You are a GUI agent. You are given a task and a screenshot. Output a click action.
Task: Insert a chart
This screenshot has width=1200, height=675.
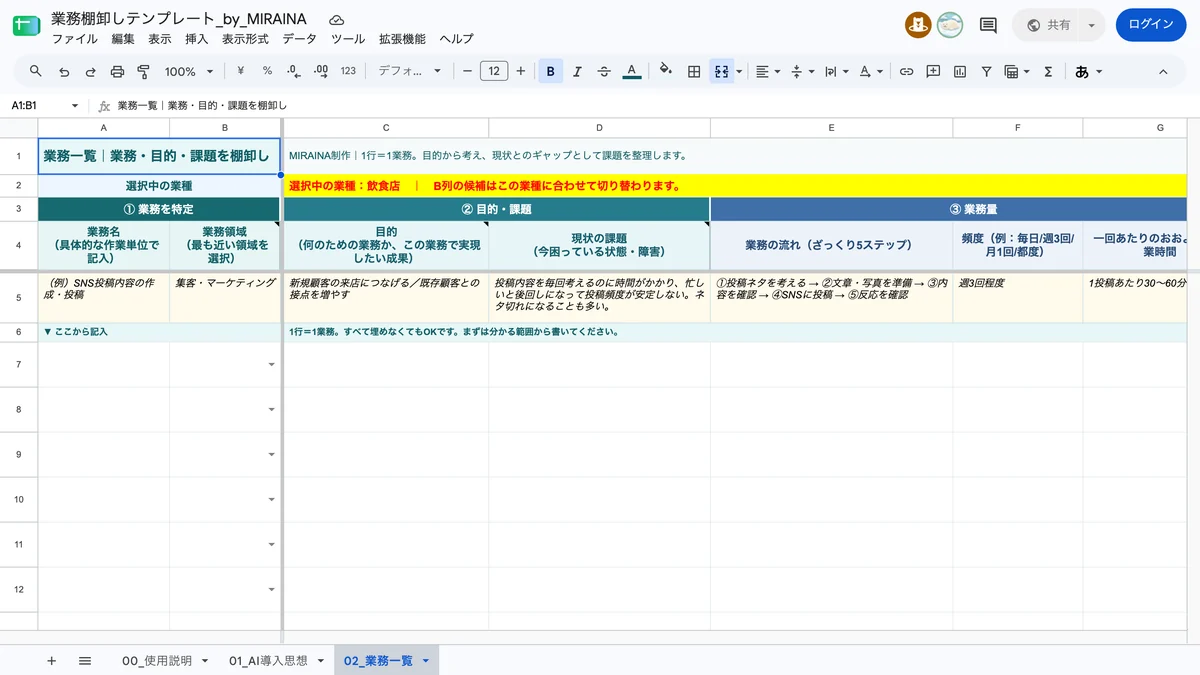click(x=960, y=71)
